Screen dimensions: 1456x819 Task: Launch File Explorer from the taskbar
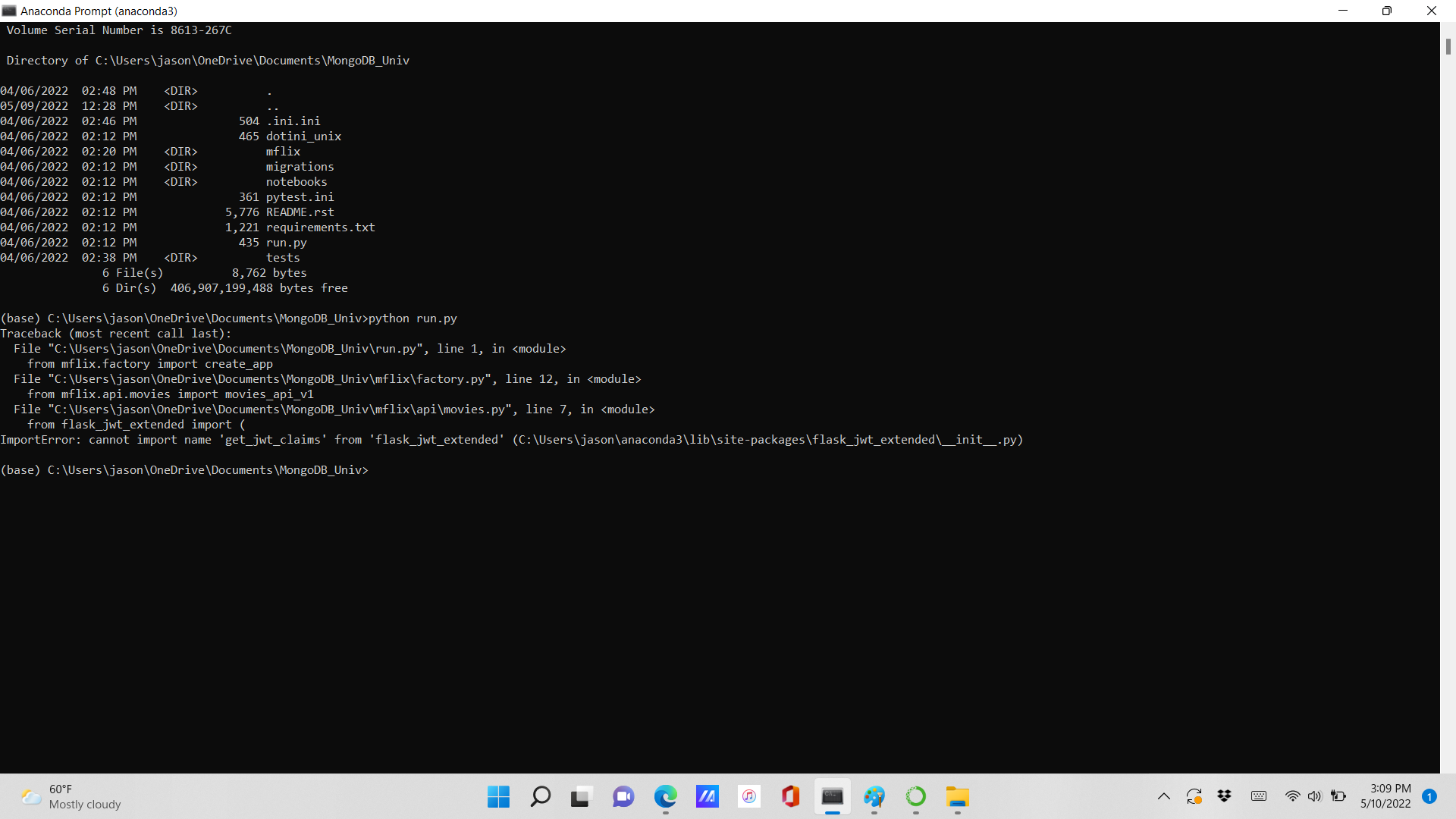click(x=957, y=797)
